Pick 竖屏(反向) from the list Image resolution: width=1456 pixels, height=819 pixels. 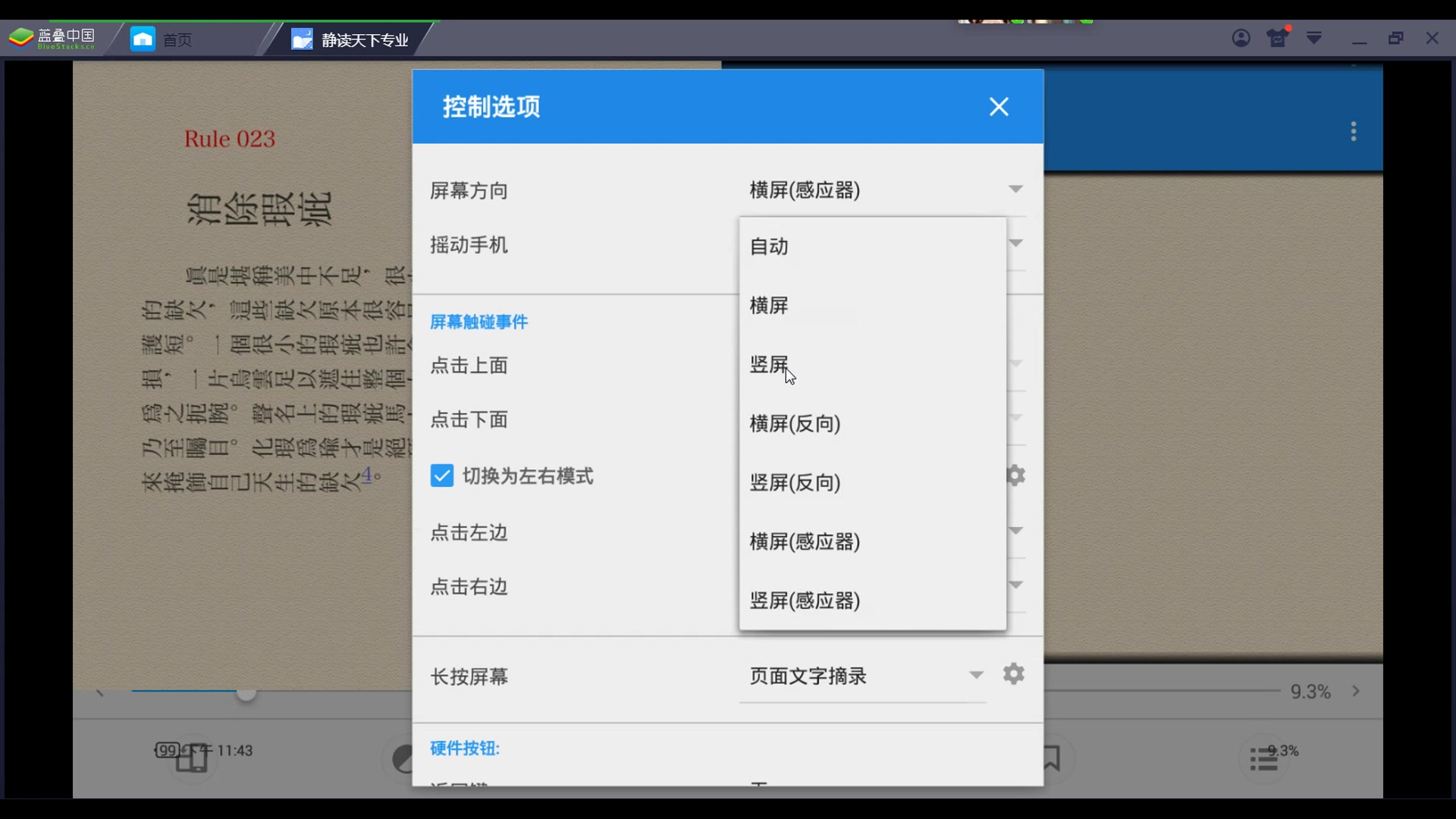click(x=872, y=482)
